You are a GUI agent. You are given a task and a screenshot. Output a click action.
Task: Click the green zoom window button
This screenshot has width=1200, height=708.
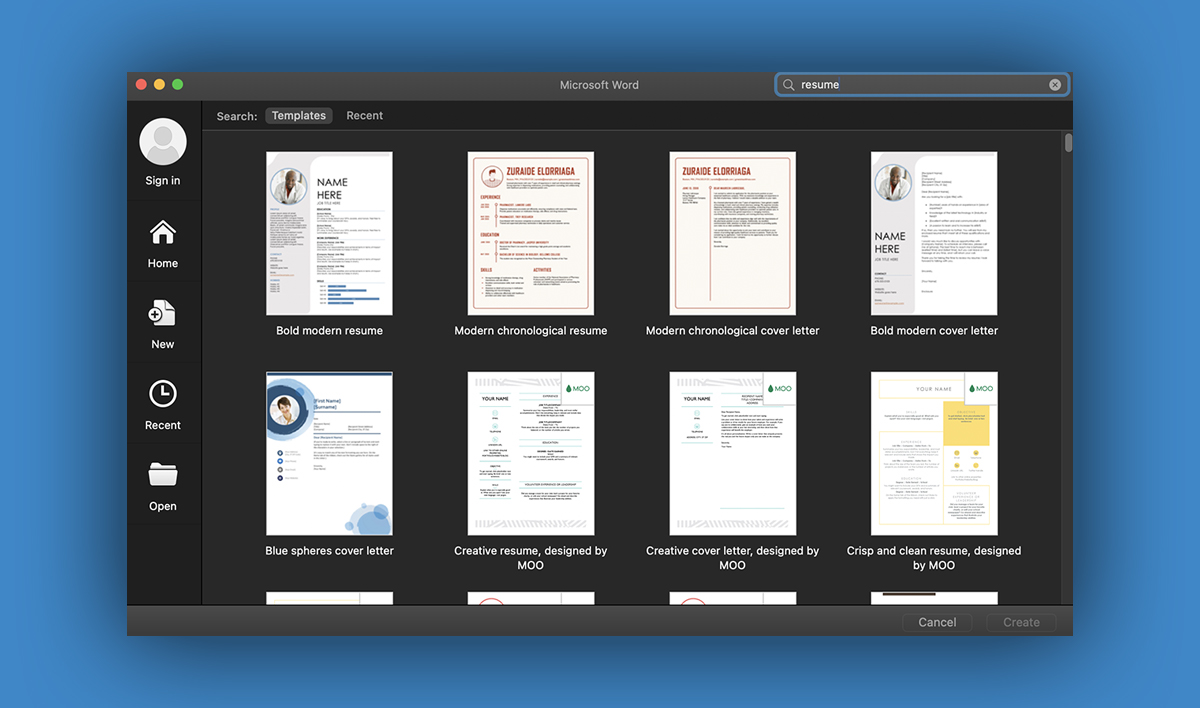[x=177, y=85]
